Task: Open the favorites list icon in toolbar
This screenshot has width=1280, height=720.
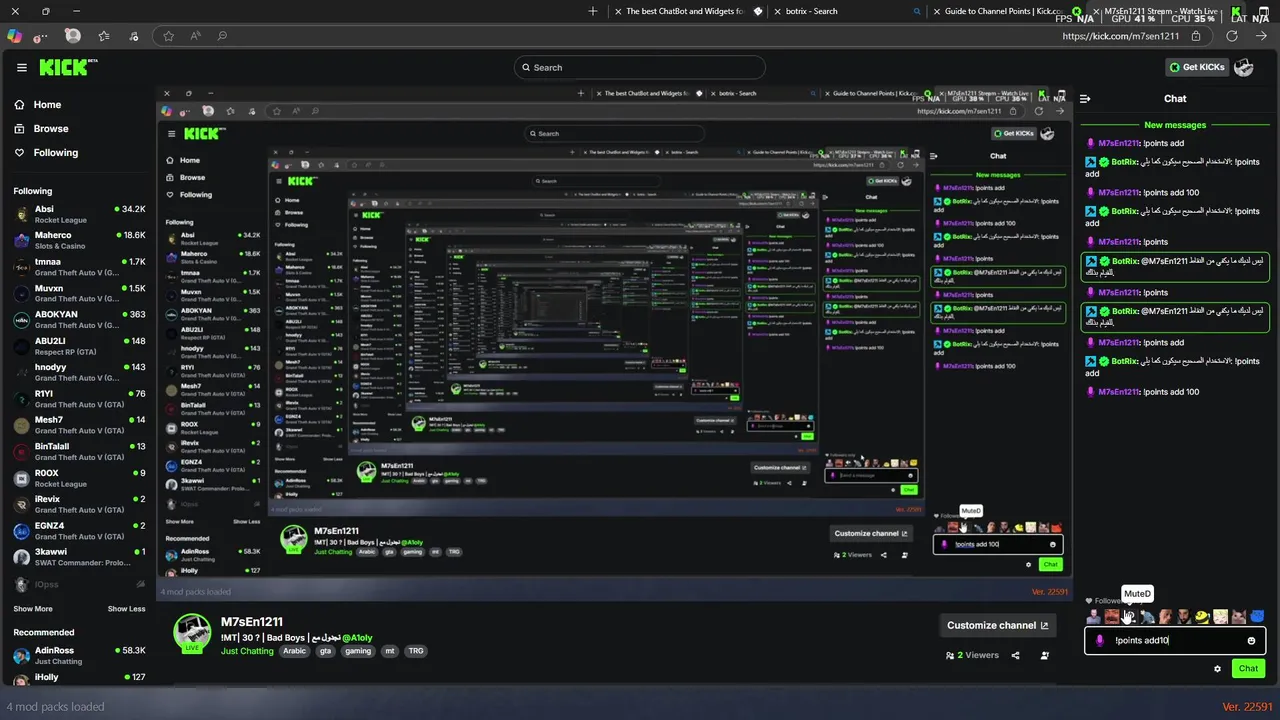Action: (x=104, y=36)
